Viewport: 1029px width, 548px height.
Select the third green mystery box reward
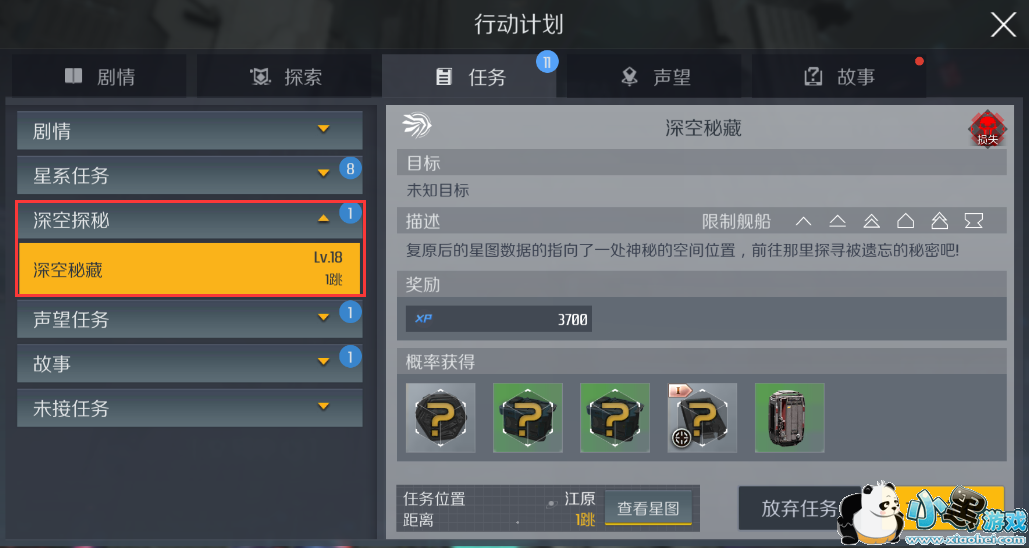pyautogui.click(x=615, y=418)
